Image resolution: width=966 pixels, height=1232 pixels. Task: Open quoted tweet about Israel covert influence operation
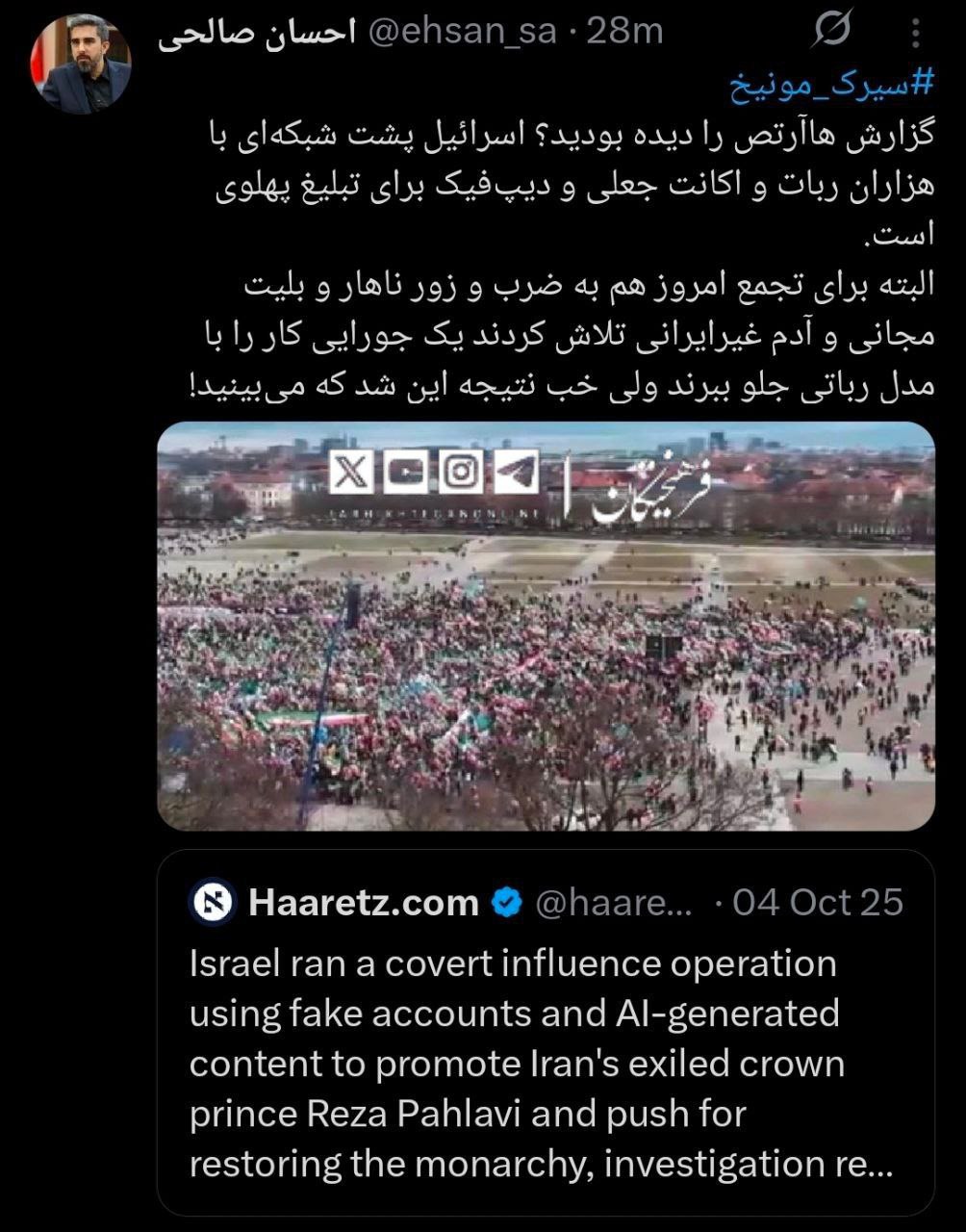click(546, 1033)
